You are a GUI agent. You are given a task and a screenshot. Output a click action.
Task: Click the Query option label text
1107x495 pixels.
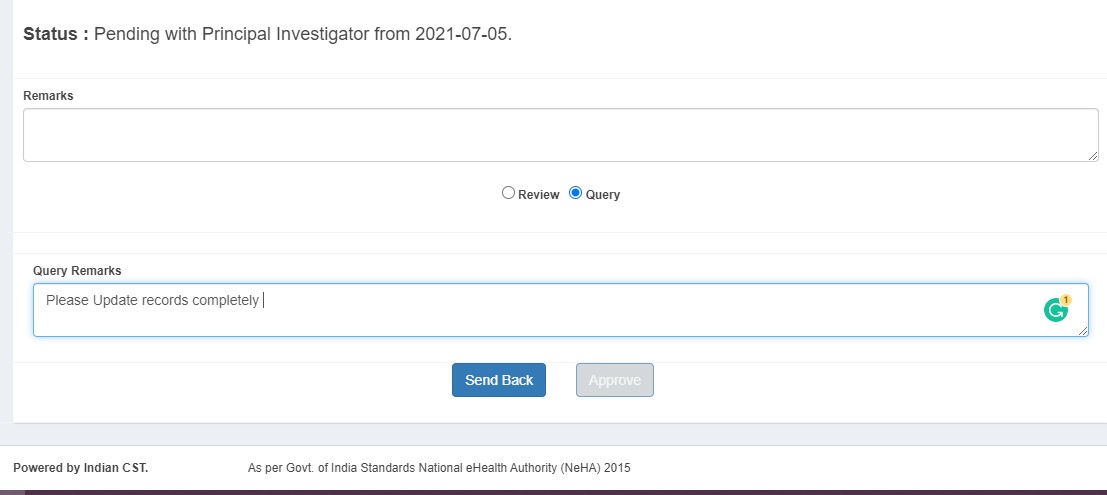(603, 195)
